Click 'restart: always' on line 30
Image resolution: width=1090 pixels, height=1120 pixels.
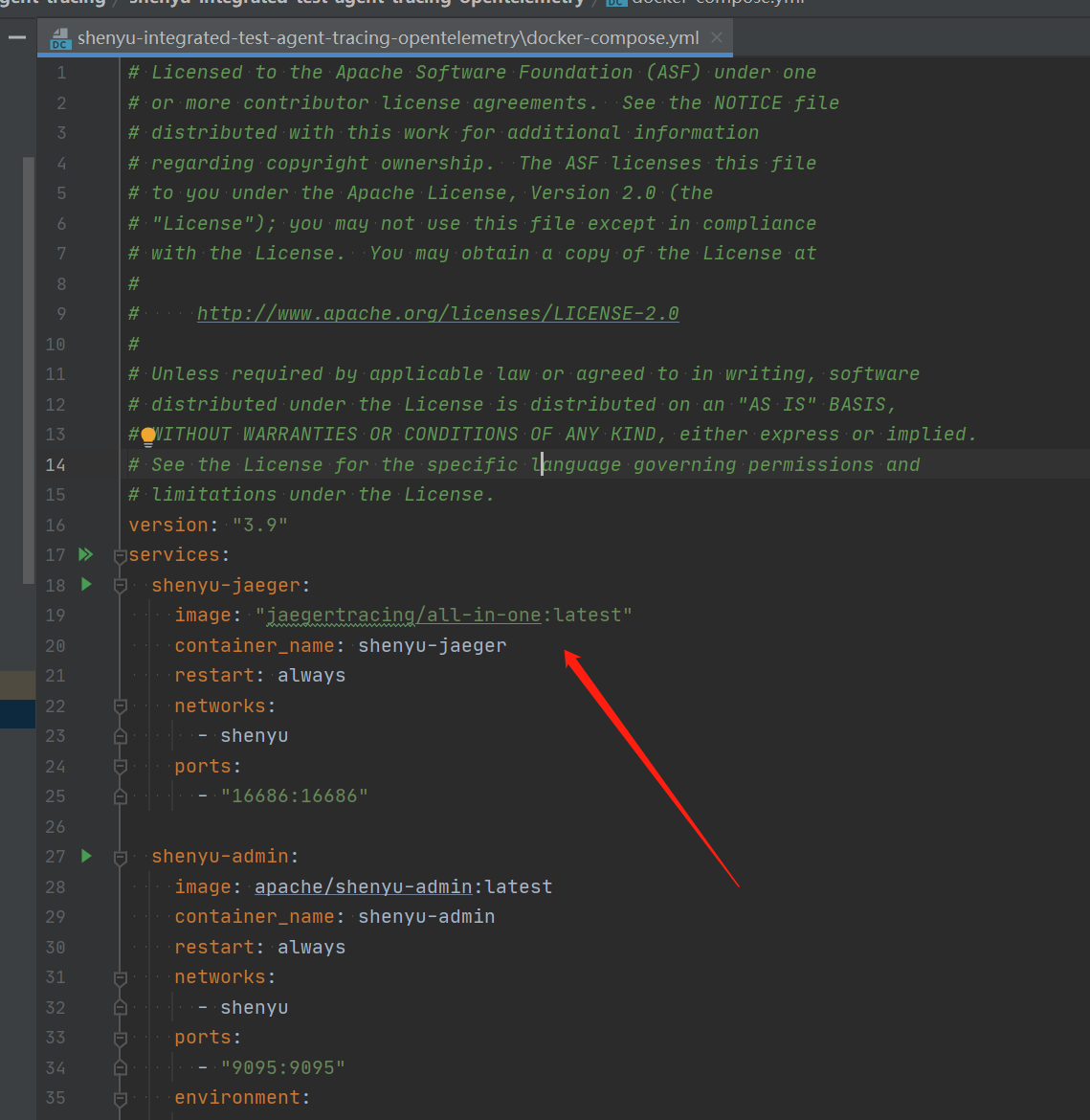260,947
